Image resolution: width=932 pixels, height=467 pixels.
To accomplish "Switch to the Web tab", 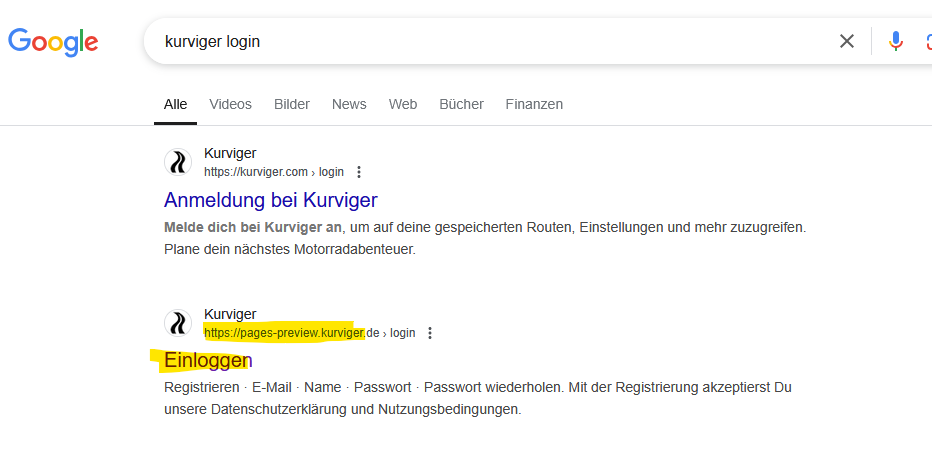I will click(403, 105).
